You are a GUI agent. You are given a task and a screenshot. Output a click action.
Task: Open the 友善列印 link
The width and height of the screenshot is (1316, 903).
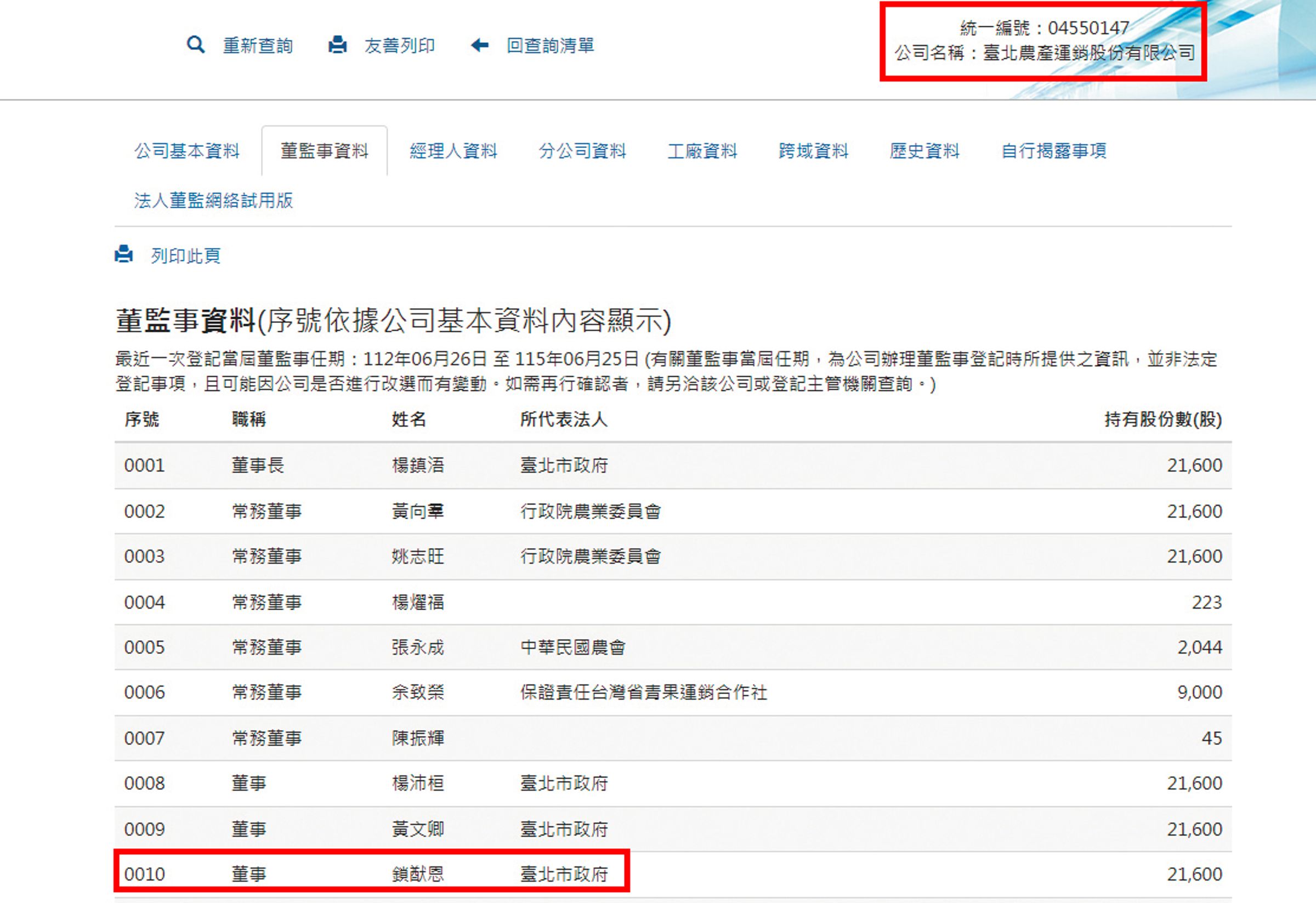(x=400, y=46)
